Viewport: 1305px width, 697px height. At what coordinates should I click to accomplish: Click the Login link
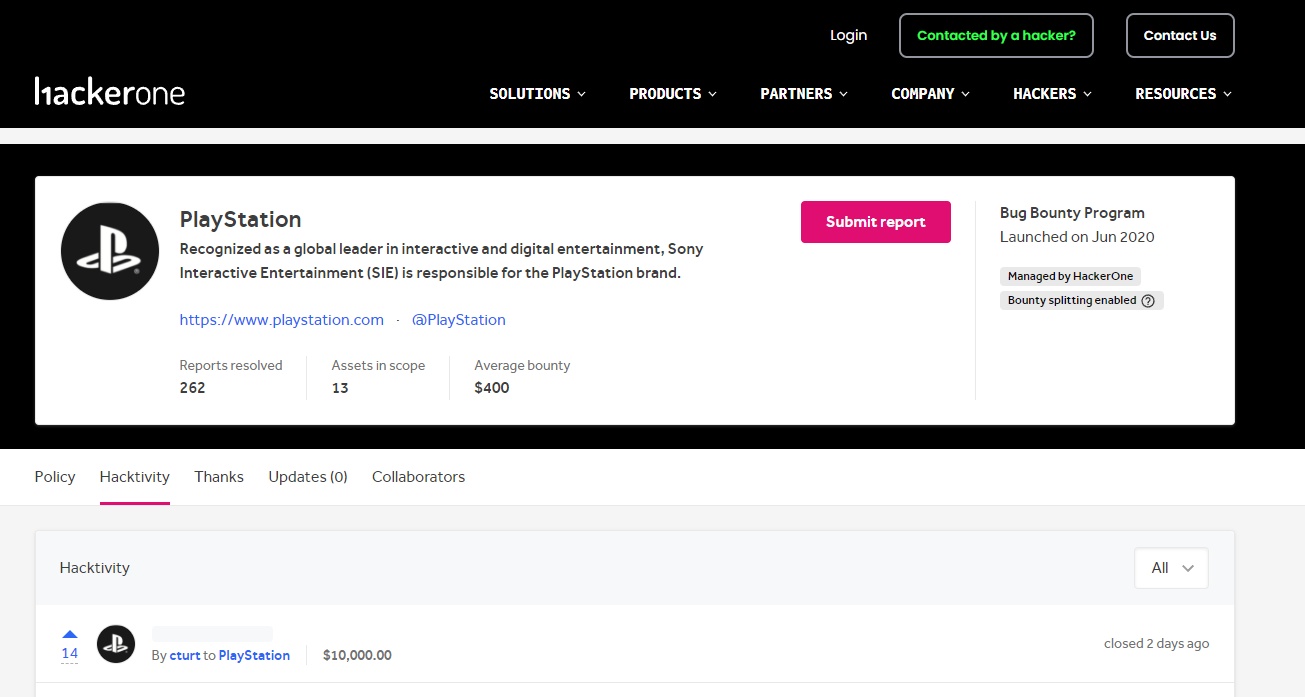[848, 35]
